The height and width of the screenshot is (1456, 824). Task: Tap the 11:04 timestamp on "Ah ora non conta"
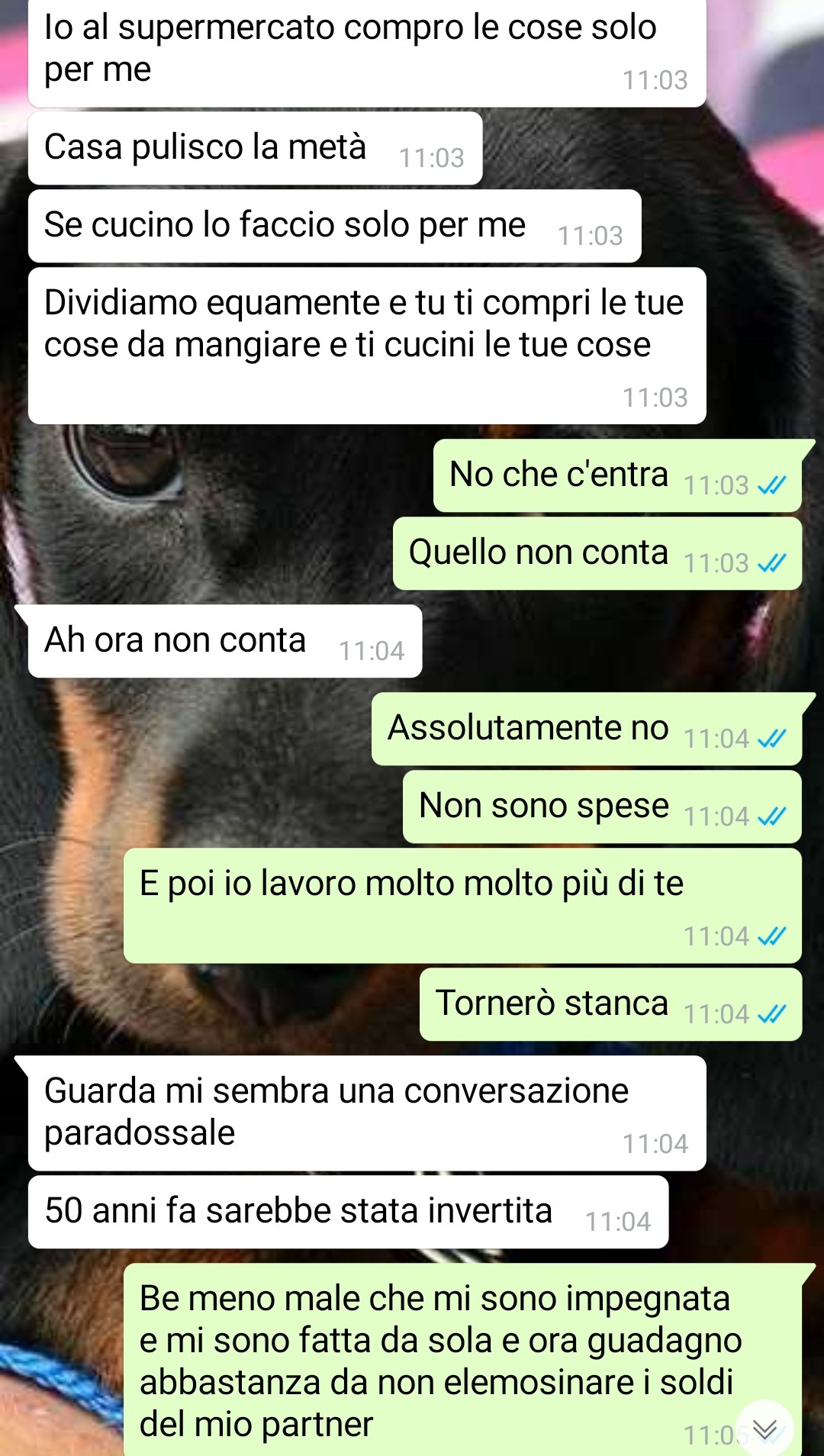372,651
